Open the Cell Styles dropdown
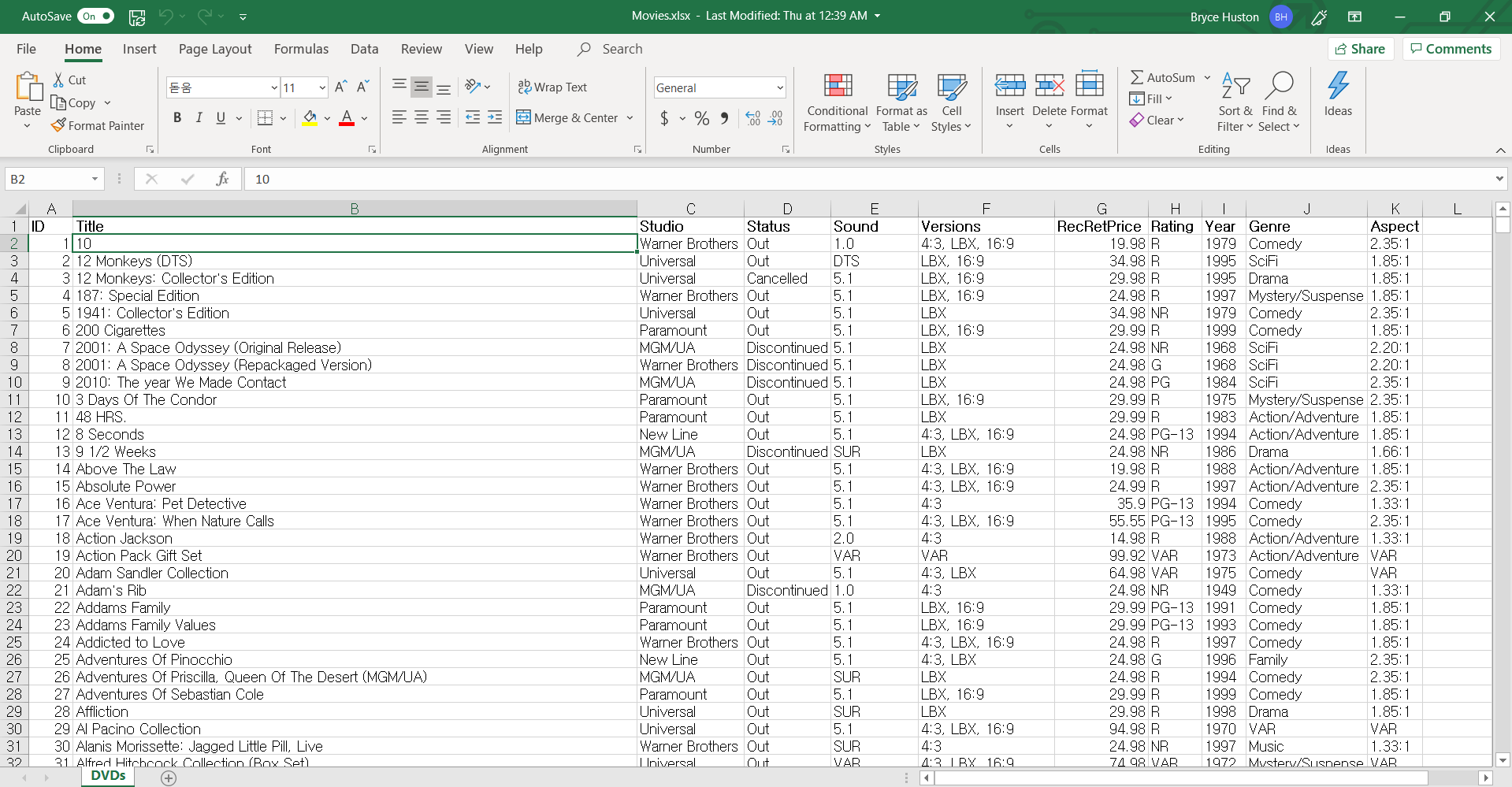This screenshot has height=787, width=1512. (951, 102)
